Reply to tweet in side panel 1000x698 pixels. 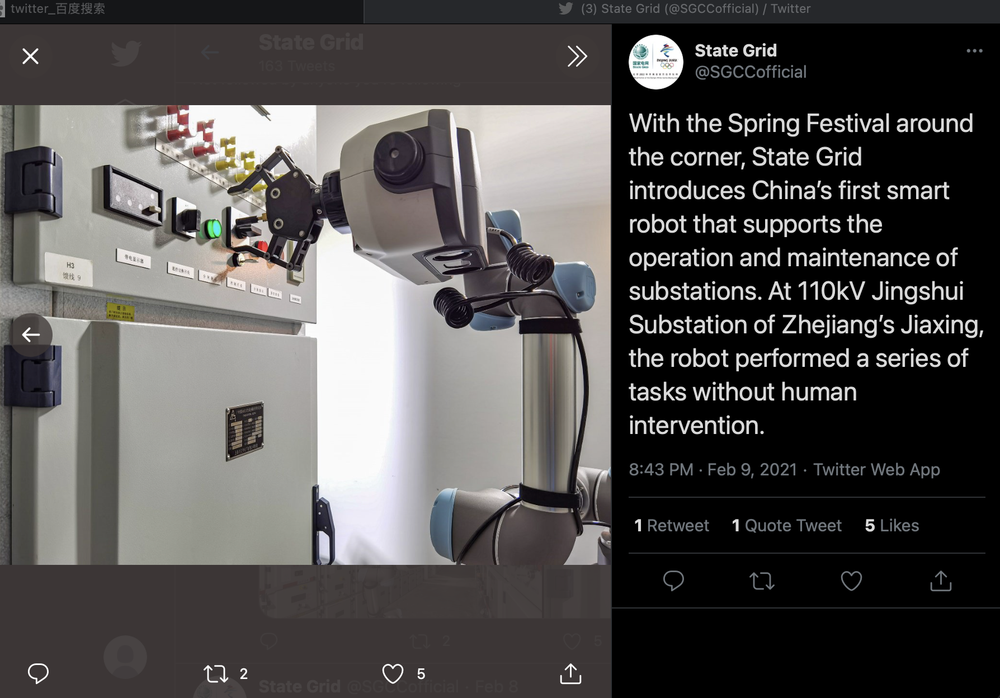point(674,581)
